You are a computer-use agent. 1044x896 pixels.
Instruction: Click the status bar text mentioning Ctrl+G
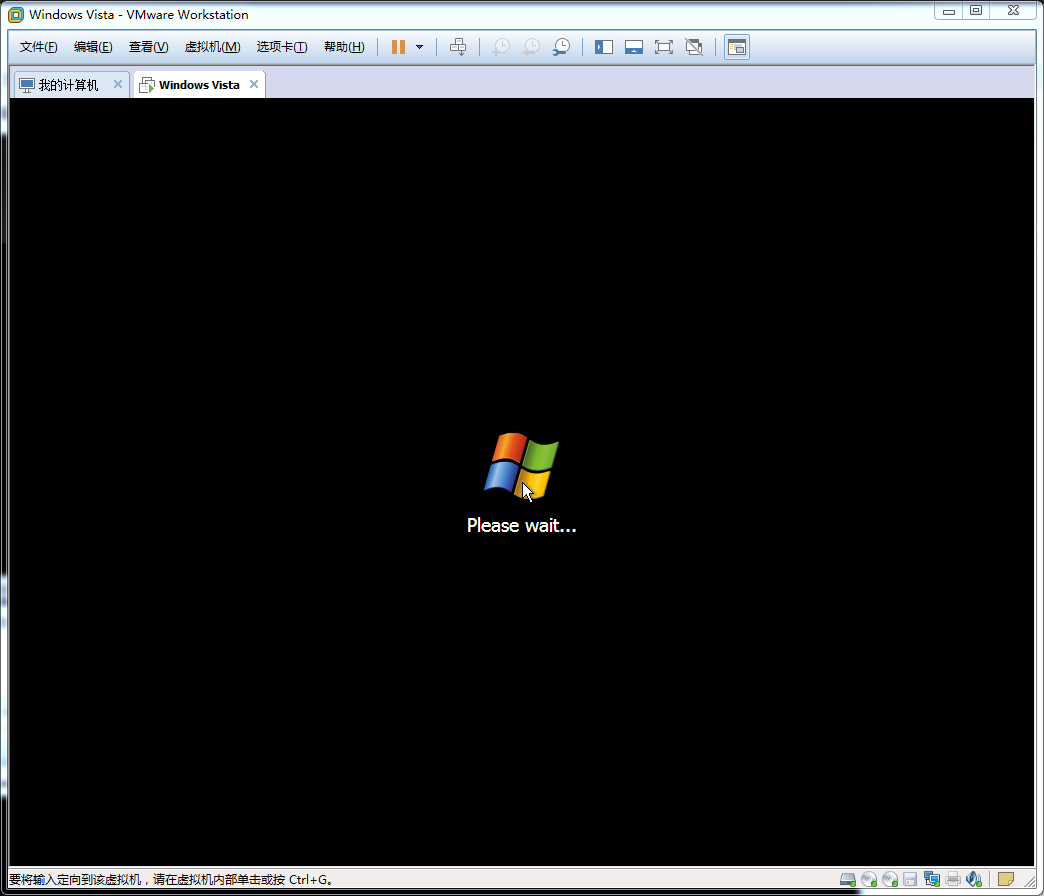click(170, 879)
